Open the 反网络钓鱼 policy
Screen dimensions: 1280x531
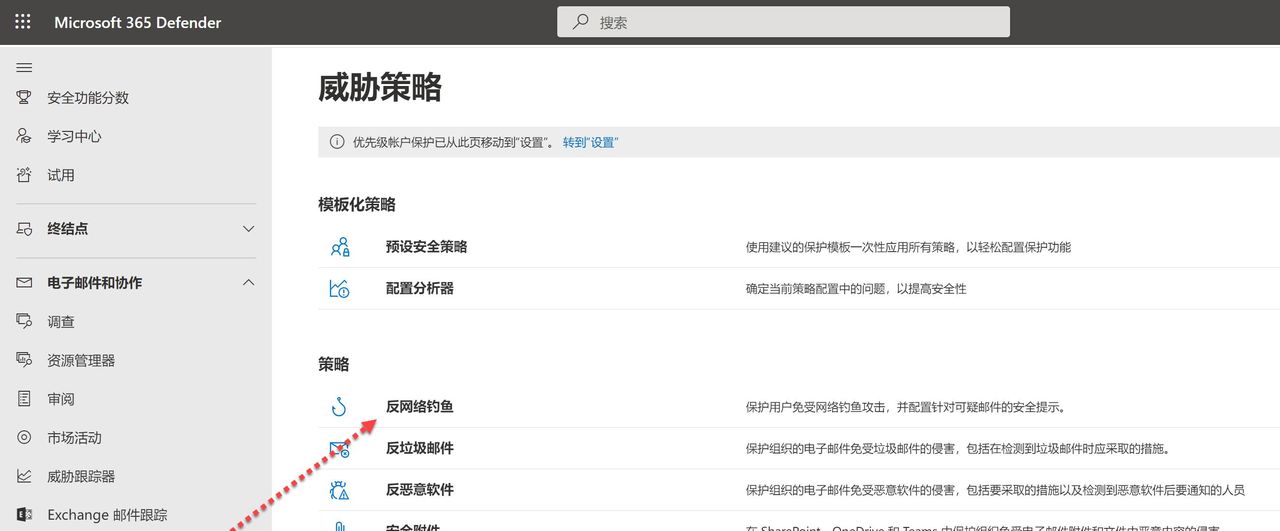pyautogui.click(x=420, y=407)
